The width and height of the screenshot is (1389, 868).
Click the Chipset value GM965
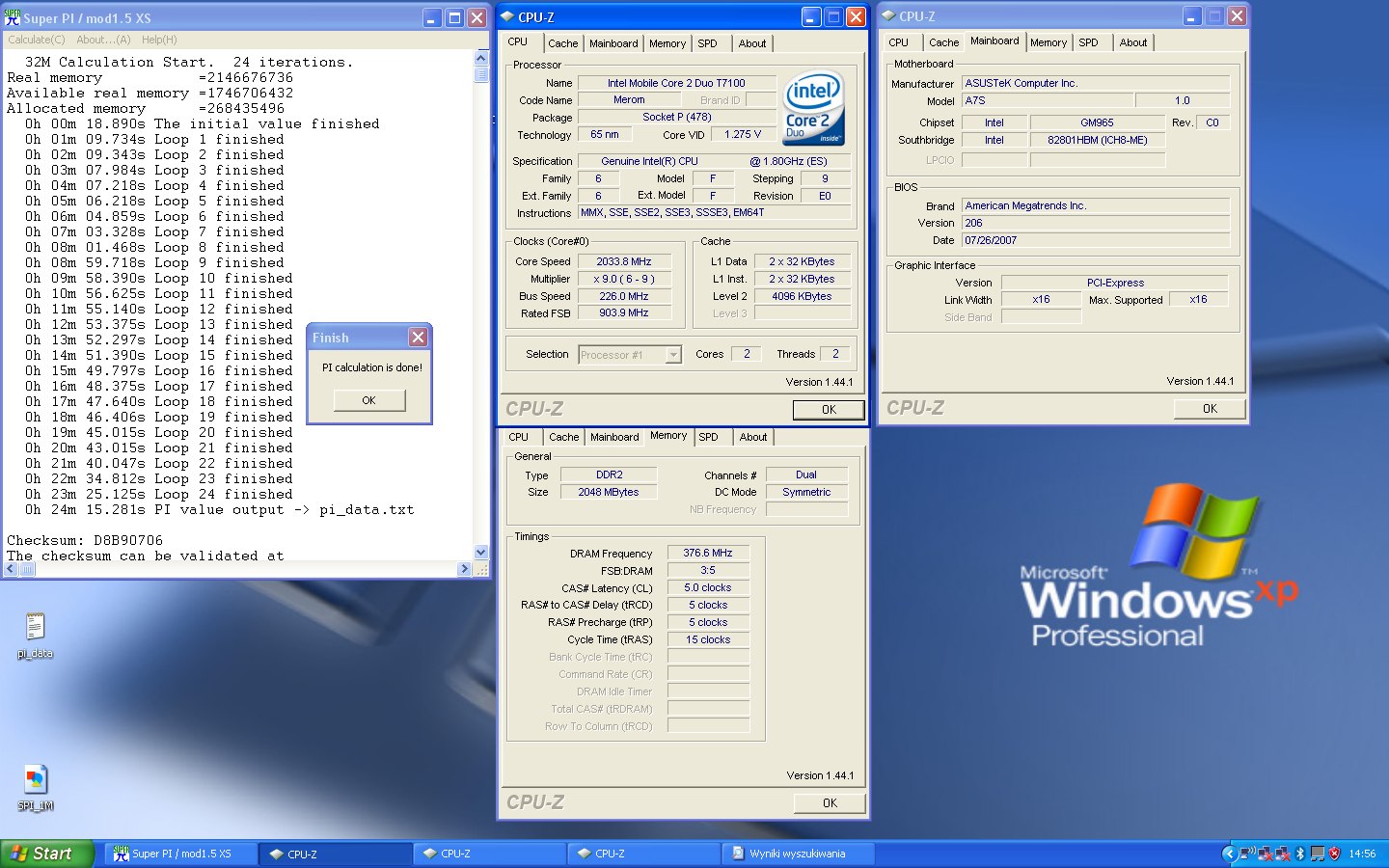click(x=1097, y=122)
